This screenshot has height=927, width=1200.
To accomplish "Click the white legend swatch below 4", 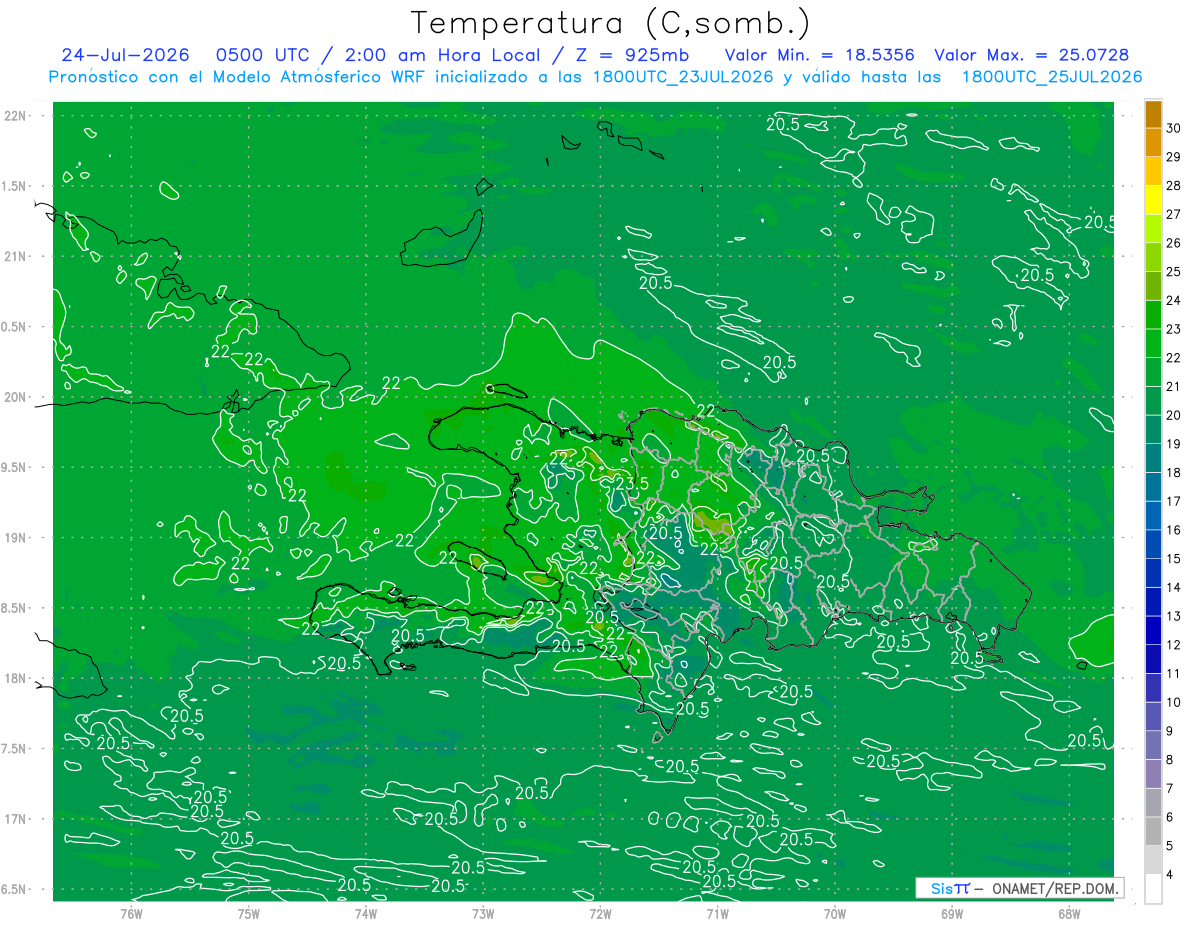I will [x=1153, y=889].
